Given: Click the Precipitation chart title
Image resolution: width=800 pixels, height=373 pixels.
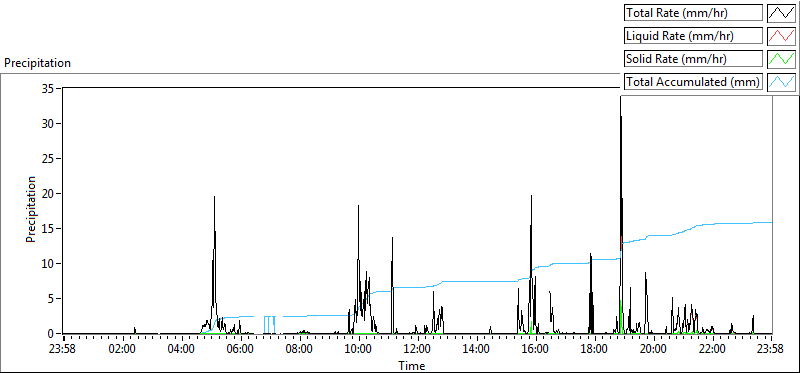Looking at the screenshot, I should click(37, 63).
